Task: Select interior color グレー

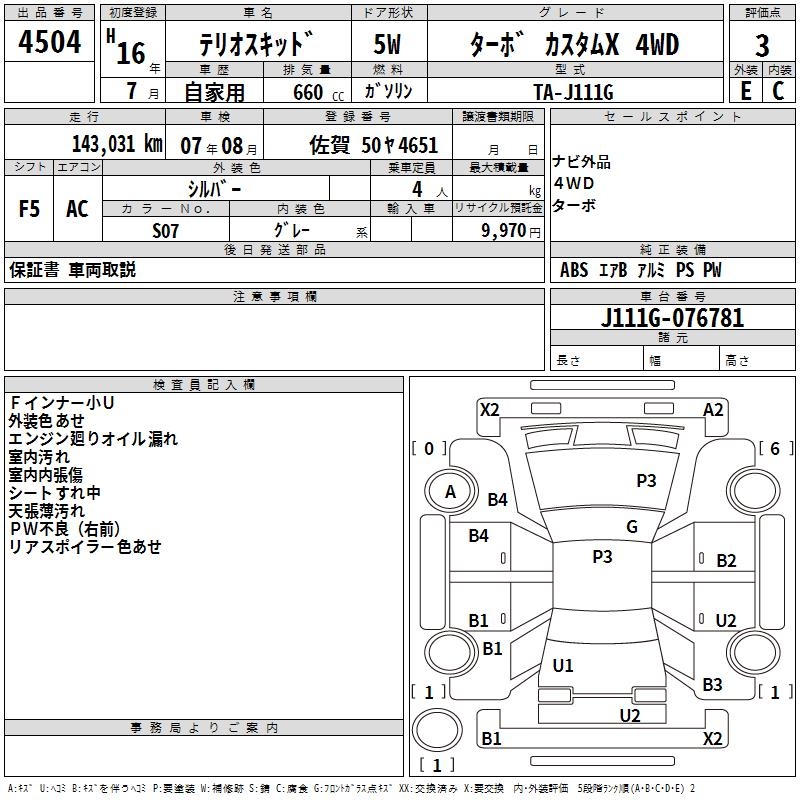Action: (x=292, y=230)
